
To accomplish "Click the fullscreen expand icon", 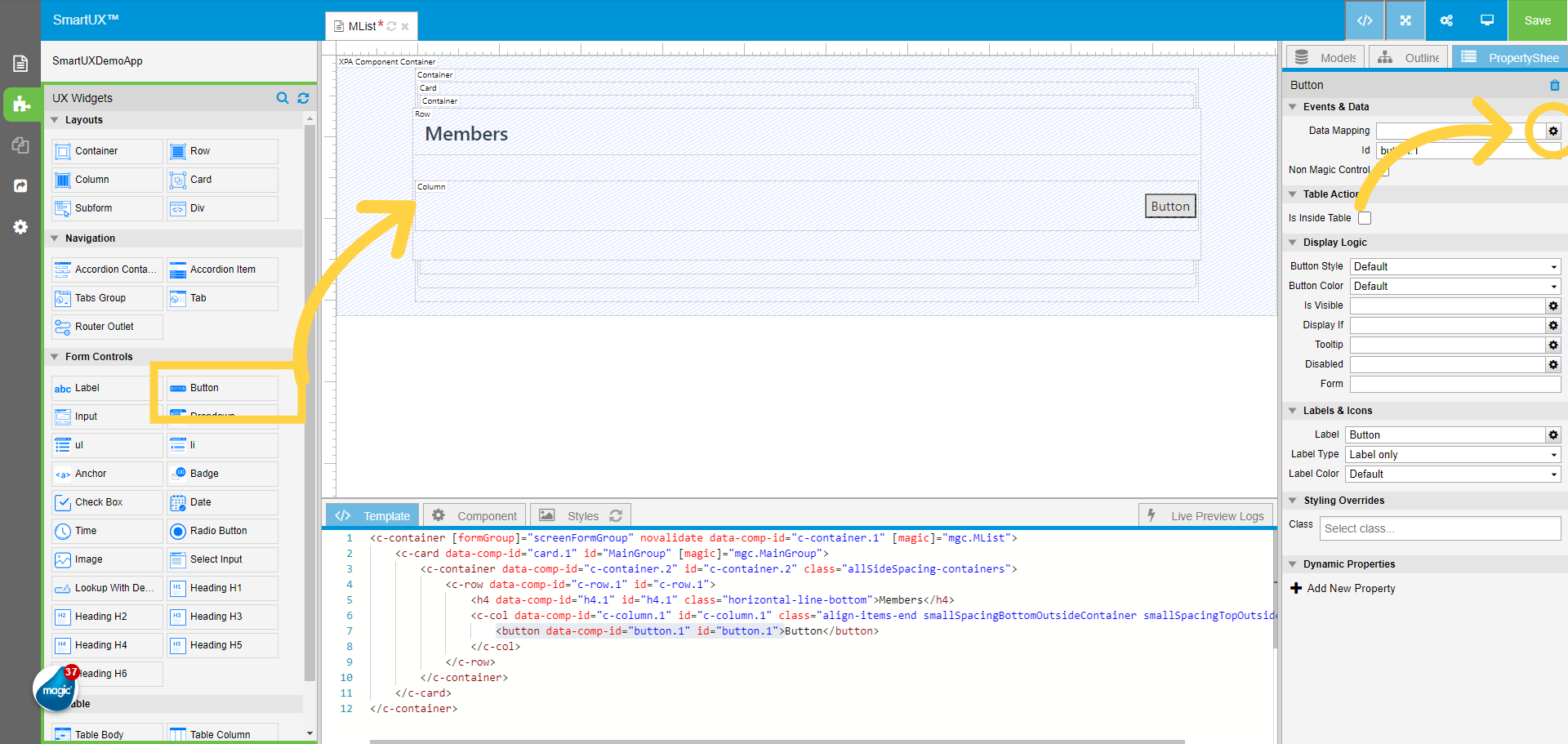I will (x=1405, y=20).
